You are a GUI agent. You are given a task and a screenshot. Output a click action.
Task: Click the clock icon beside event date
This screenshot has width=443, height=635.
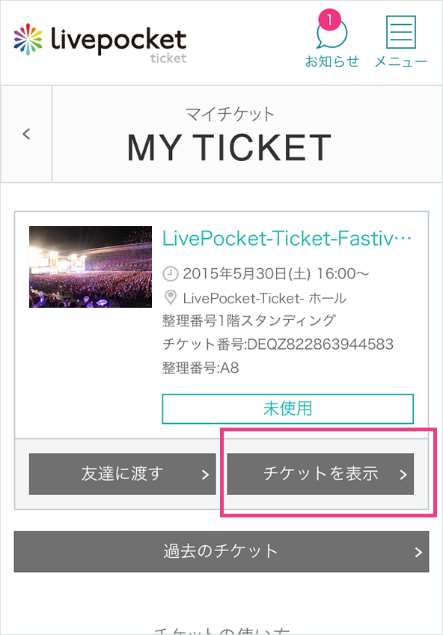[170, 274]
